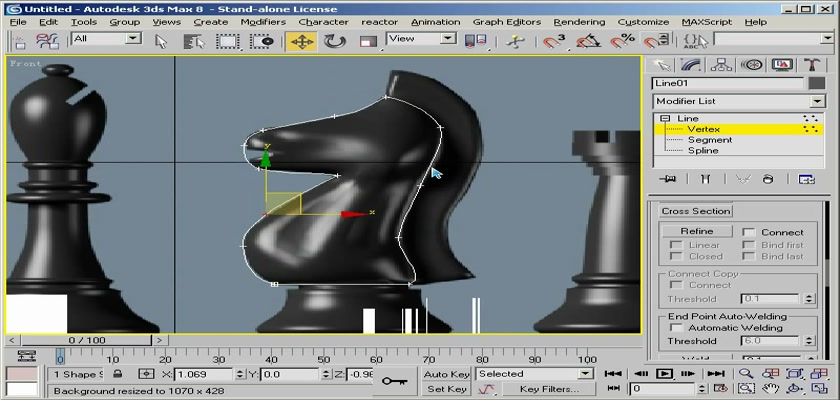Viewport: 840px width, 400px height.
Task: Open the Modifiers menu
Action: coord(263,22)
